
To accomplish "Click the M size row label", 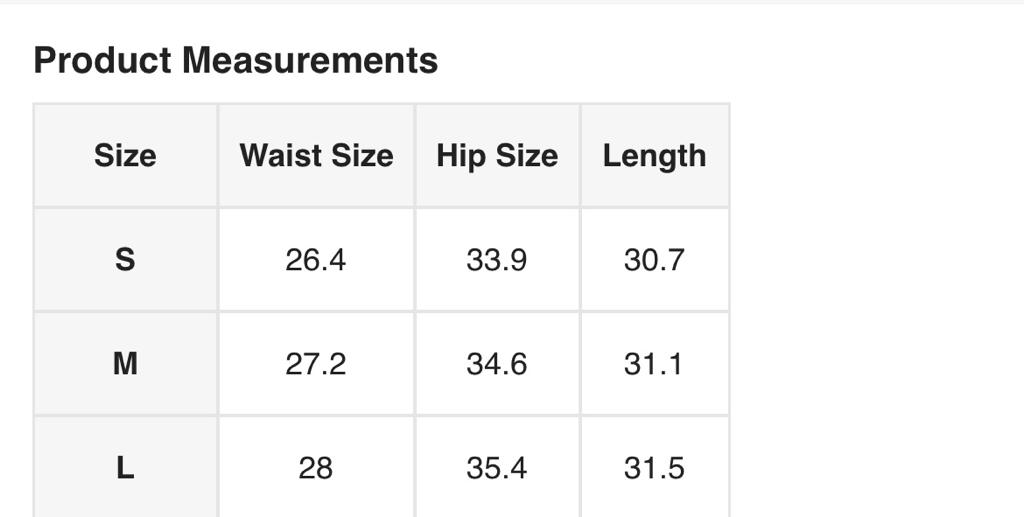I will click(x=125, y=364).
